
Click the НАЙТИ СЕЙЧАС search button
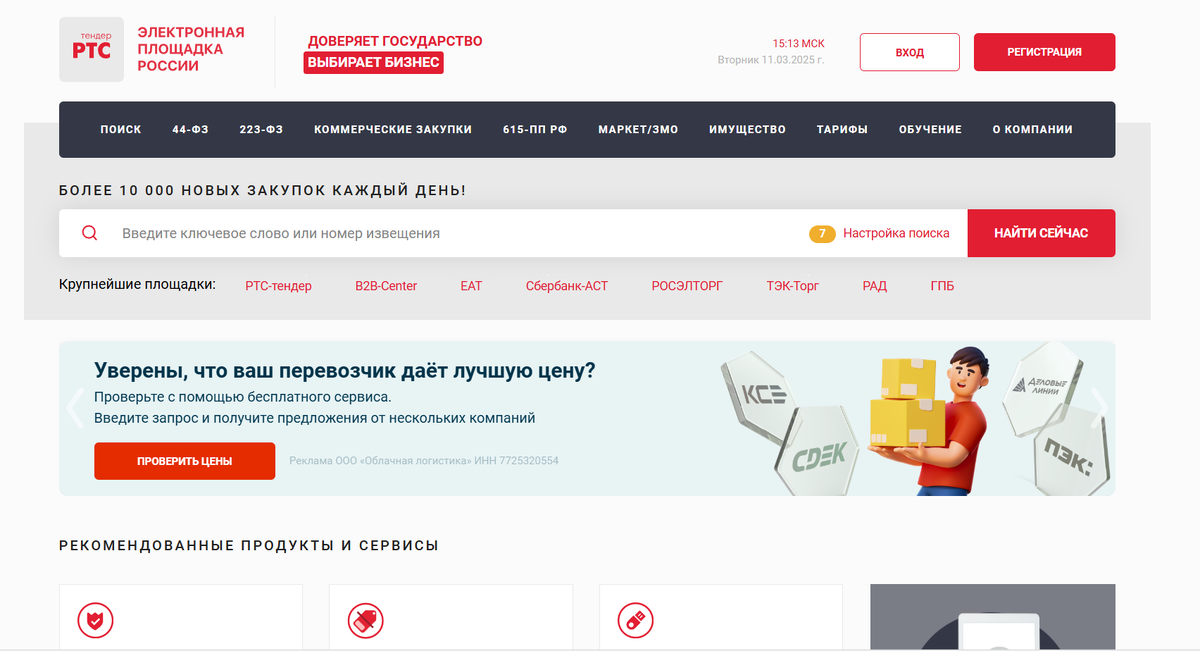coord(1041,233)
